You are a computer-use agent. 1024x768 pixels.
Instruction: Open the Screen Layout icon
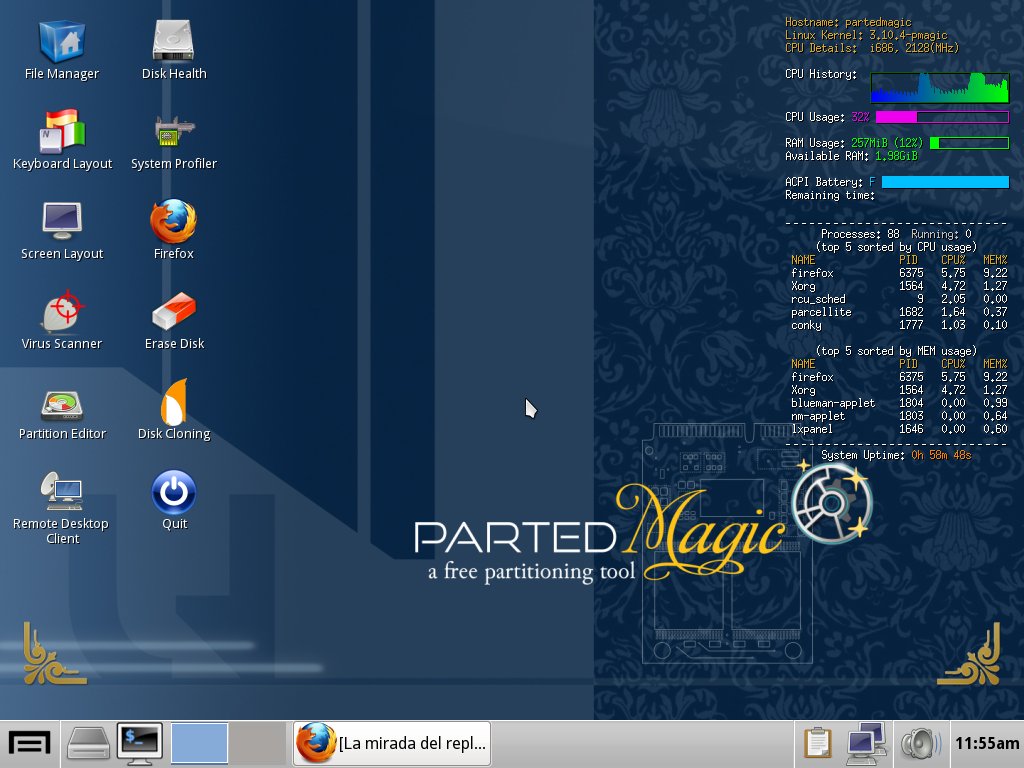click(x=62, y=222)
